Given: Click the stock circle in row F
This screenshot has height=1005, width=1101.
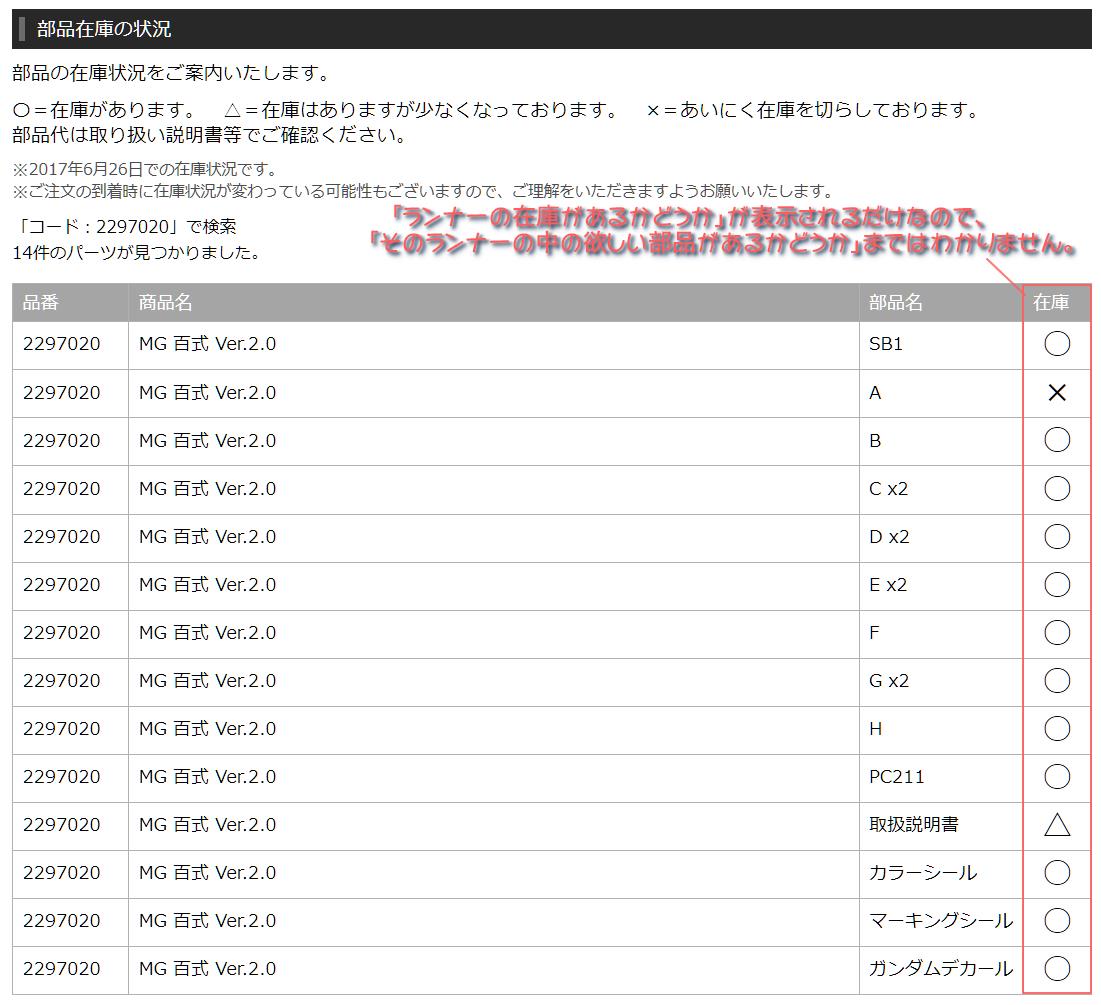Looking at the screenshot, I should coord(1057,632).
